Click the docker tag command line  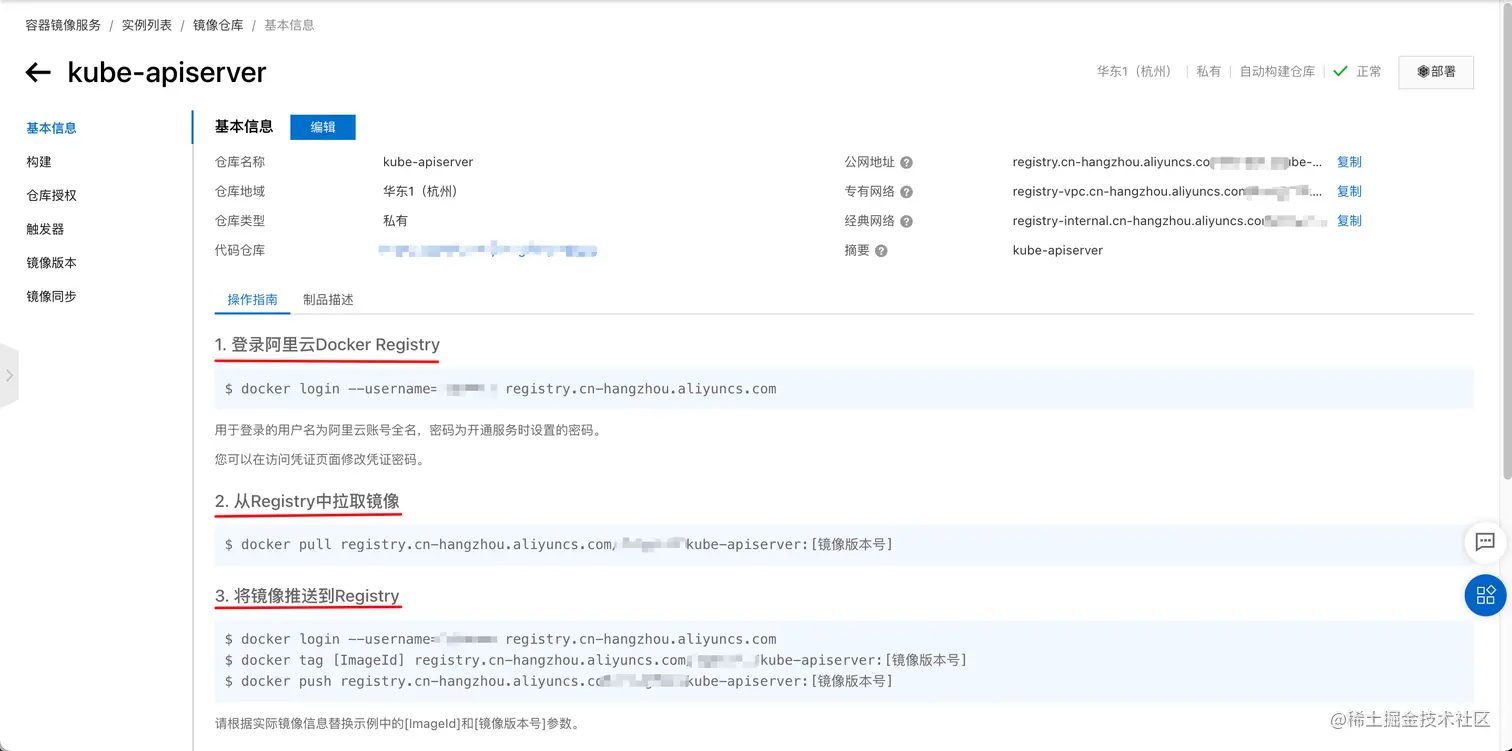pyautogui.click(x=596, y=660)
